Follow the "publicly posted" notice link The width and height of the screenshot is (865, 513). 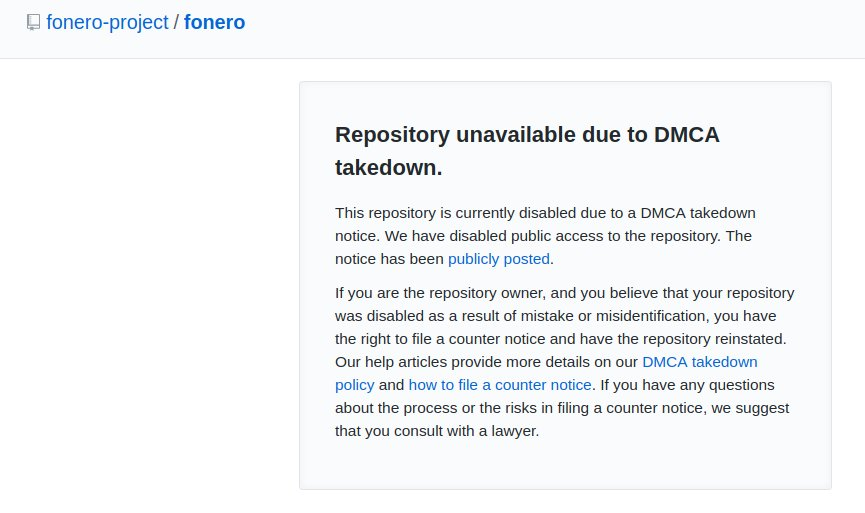(x=498, y=259)
